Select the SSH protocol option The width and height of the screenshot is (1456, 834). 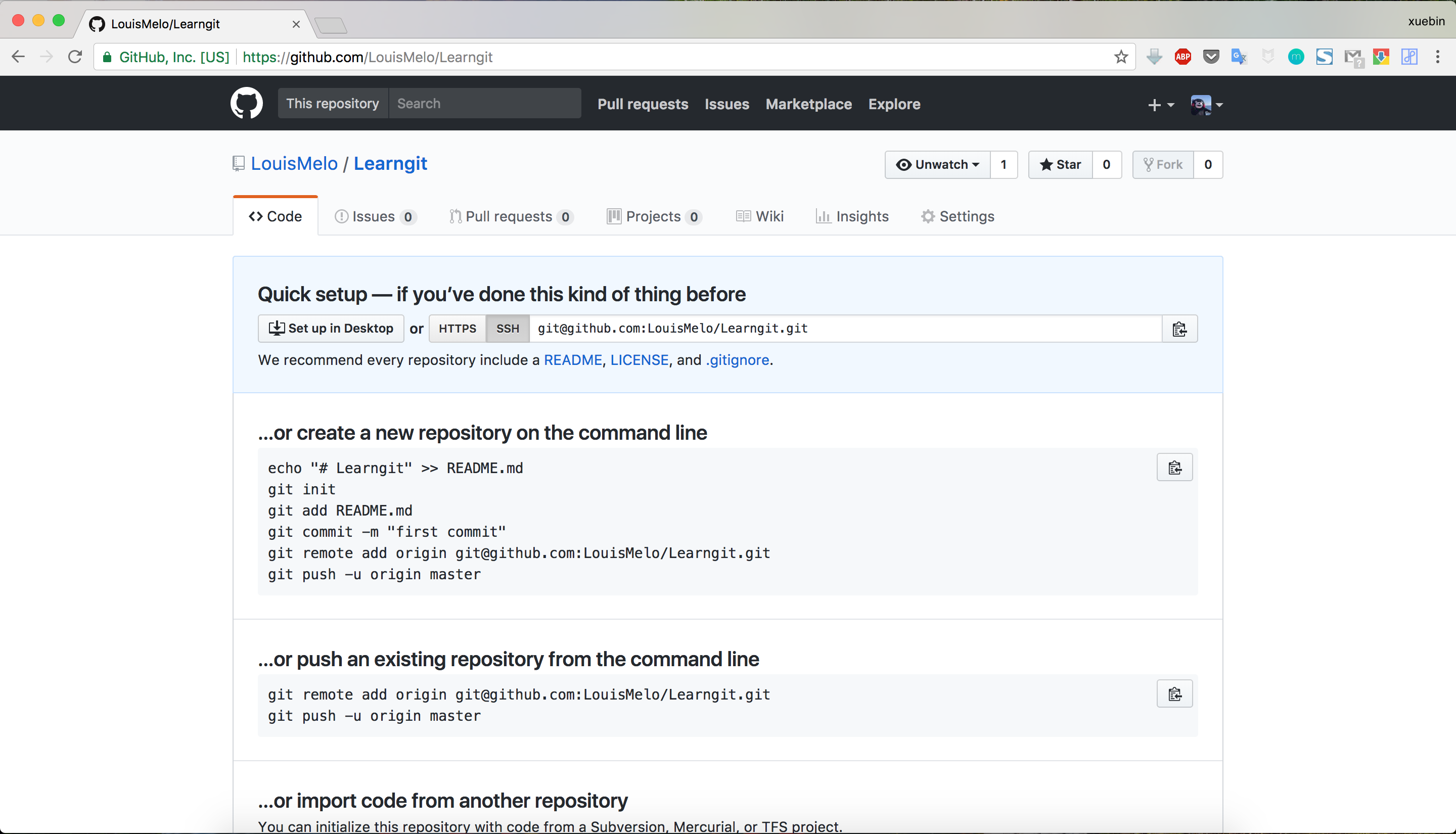(x=508, y=329)
